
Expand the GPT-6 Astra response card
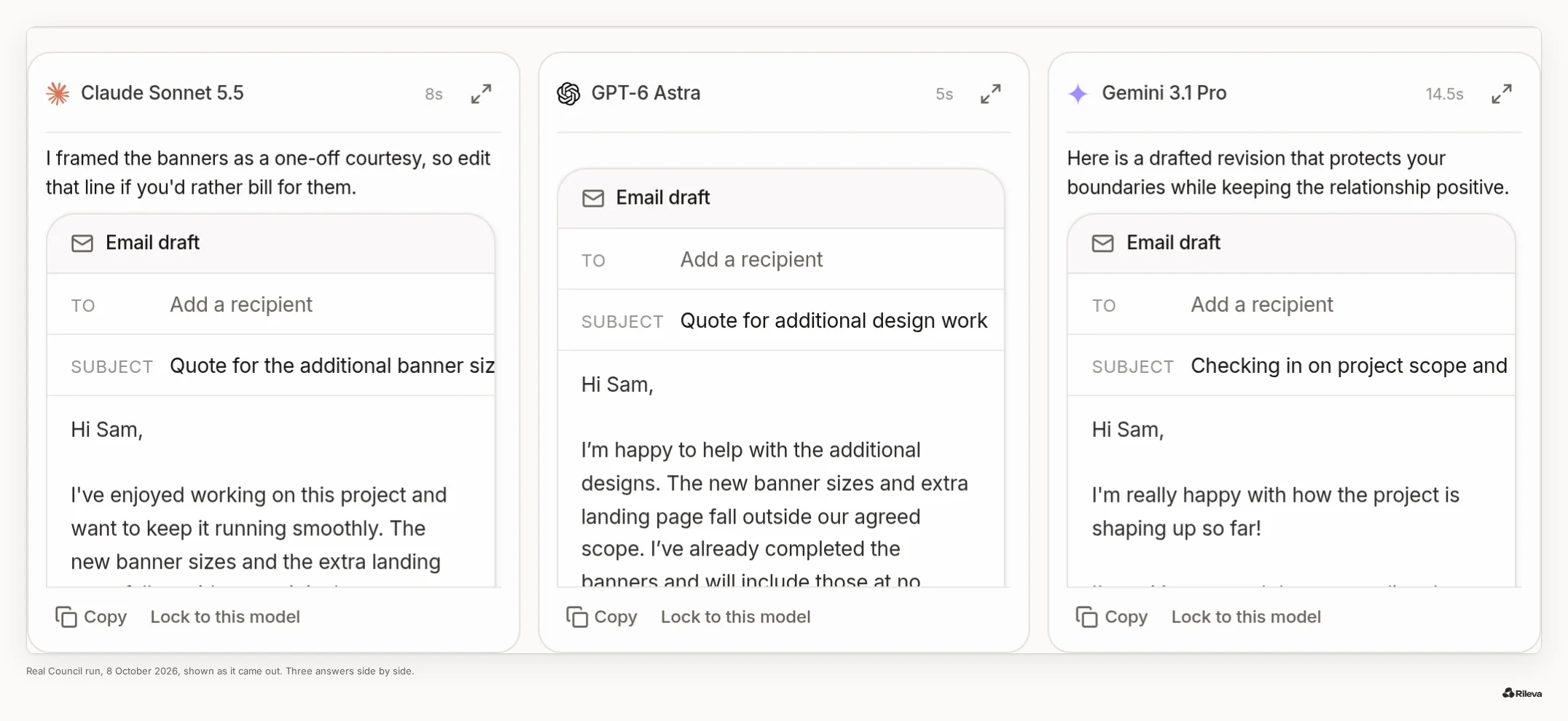[991, 94]
